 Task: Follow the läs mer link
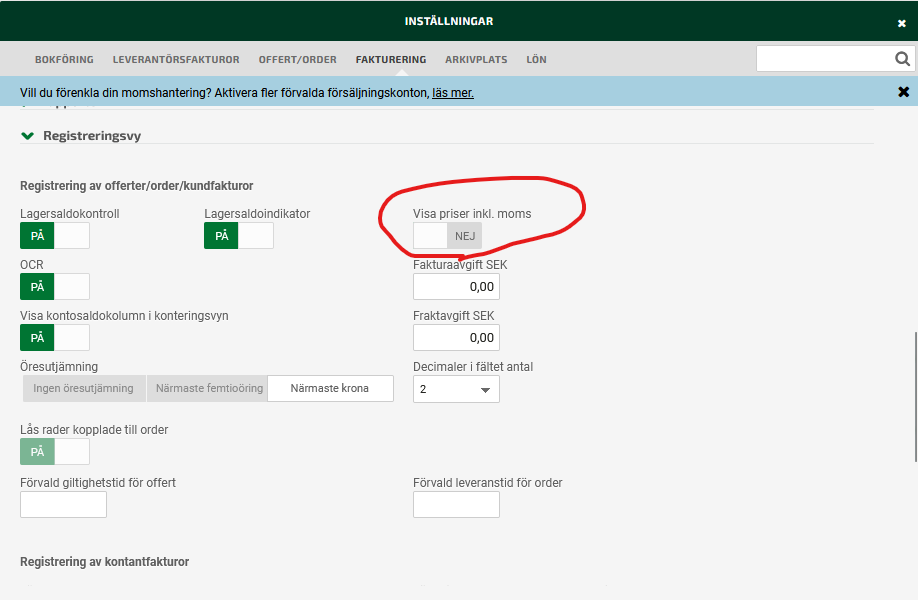[453, 93]
